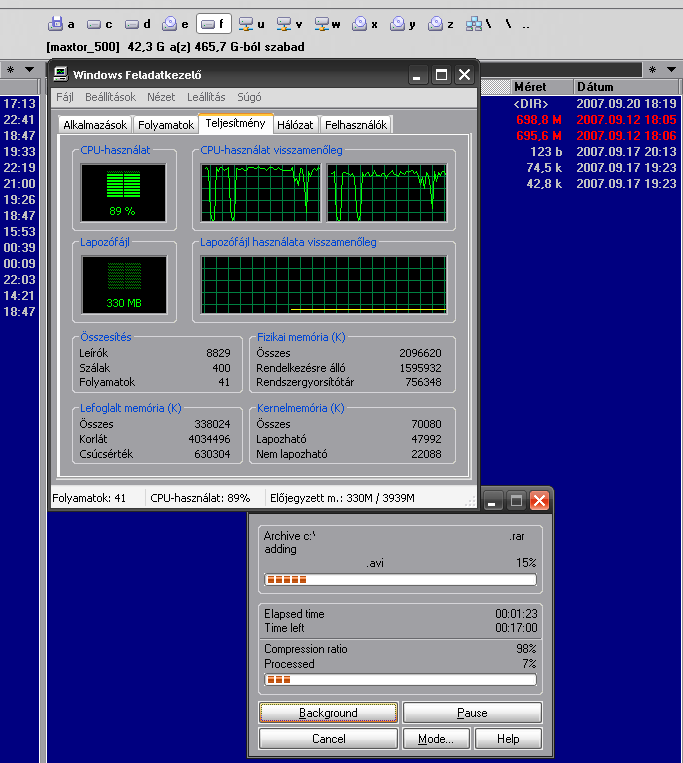The image size is (683, 763).
Task: Open network drive w
Action: click(x=327, y=23)
